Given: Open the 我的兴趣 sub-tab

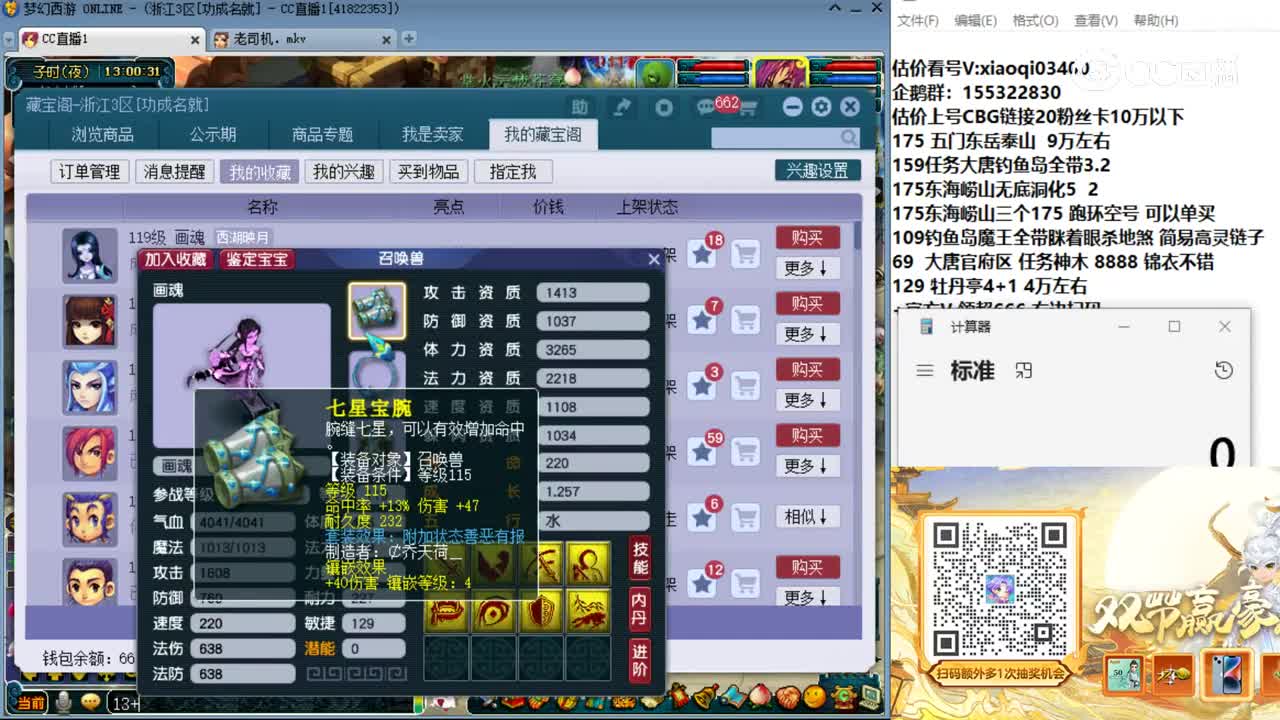Looking at the screenshot, I should pyautogui.click(x=343, y=172).
